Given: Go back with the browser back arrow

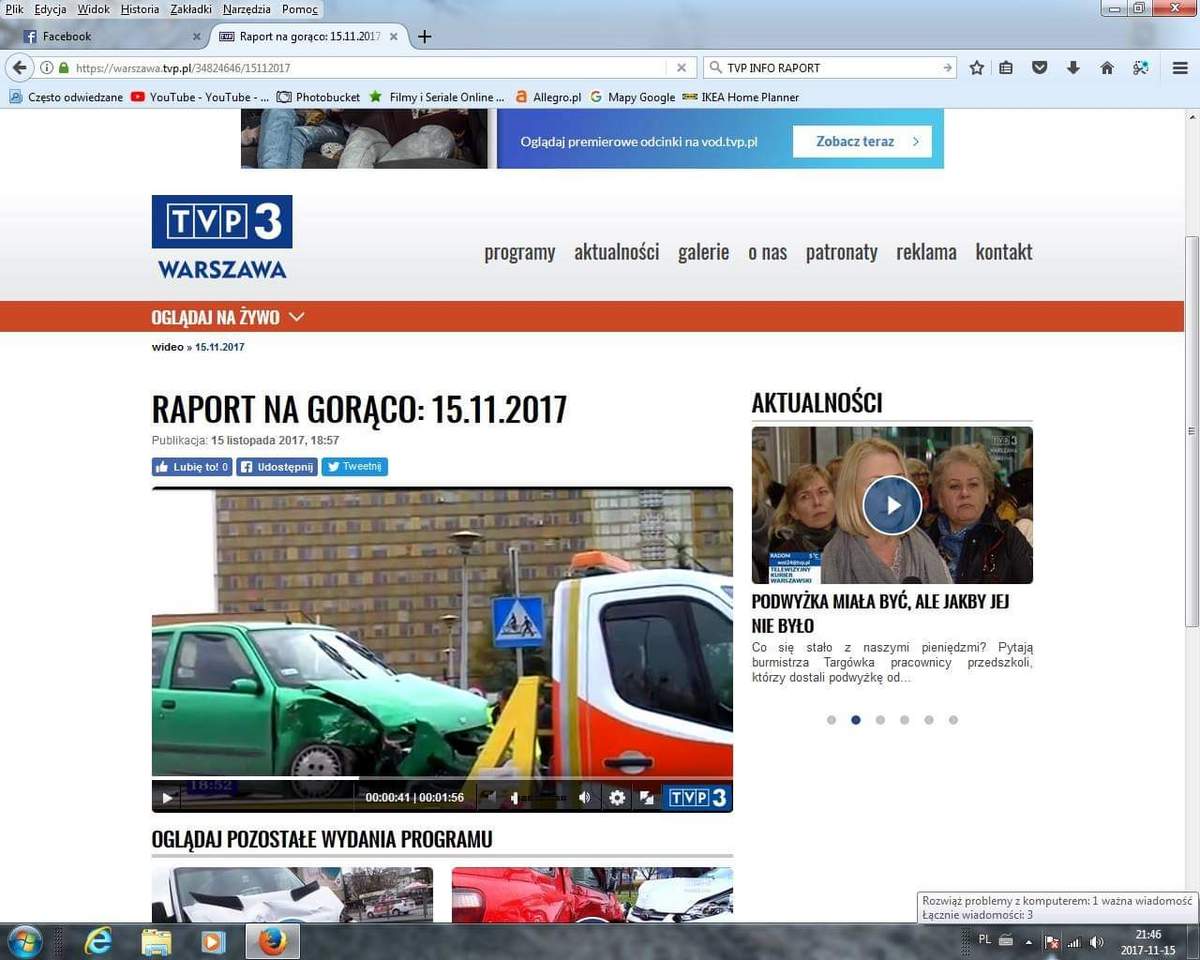Looking at the screenshot, I should (18, 68).
